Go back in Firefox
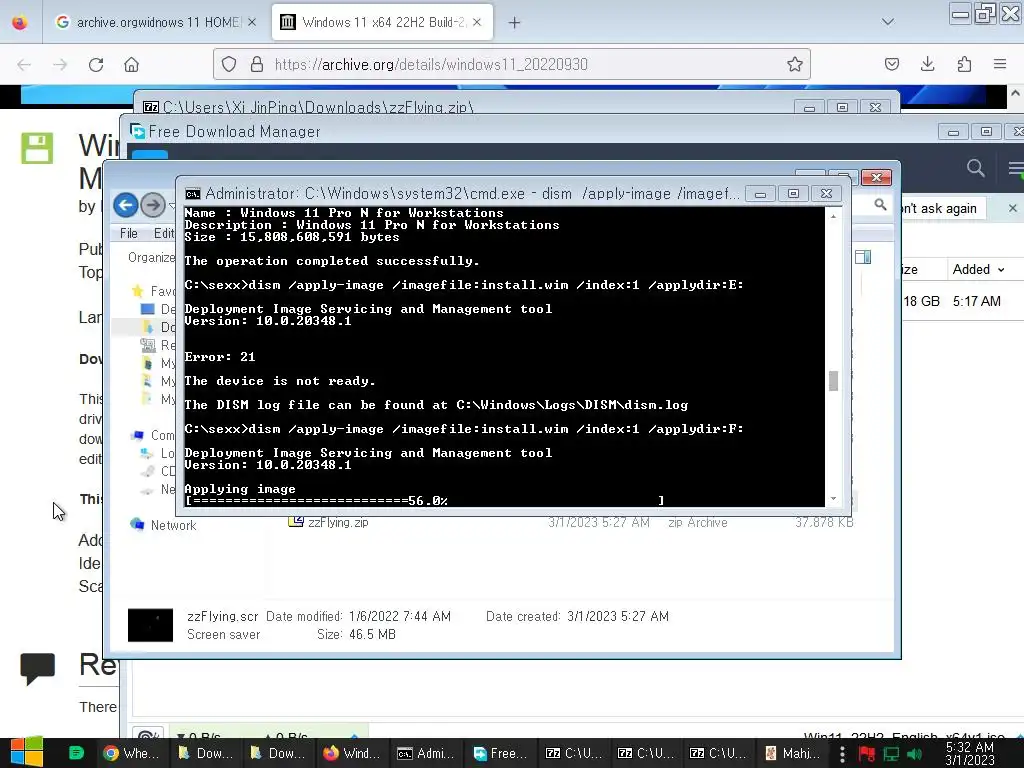Viewport: 1024px width, 768px height. pyautogui.click(x=24, y=65)
